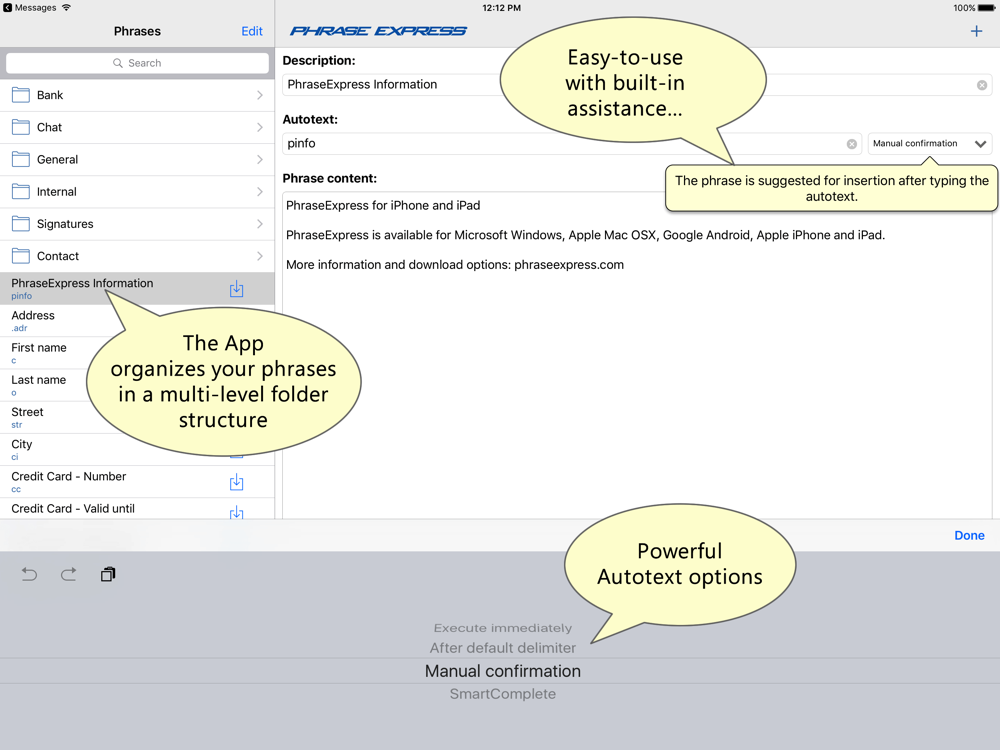Tap the Search phrases field
This screenshot has width=1000, height=750.
point(137,63)
